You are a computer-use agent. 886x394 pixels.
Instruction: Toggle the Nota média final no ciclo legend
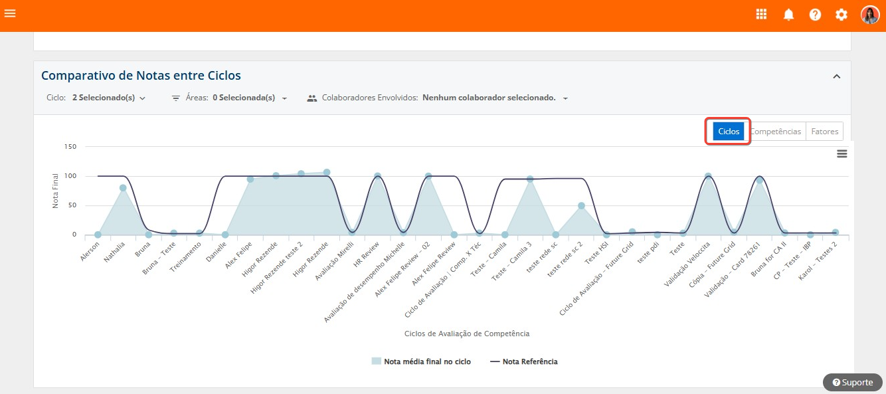421,361
